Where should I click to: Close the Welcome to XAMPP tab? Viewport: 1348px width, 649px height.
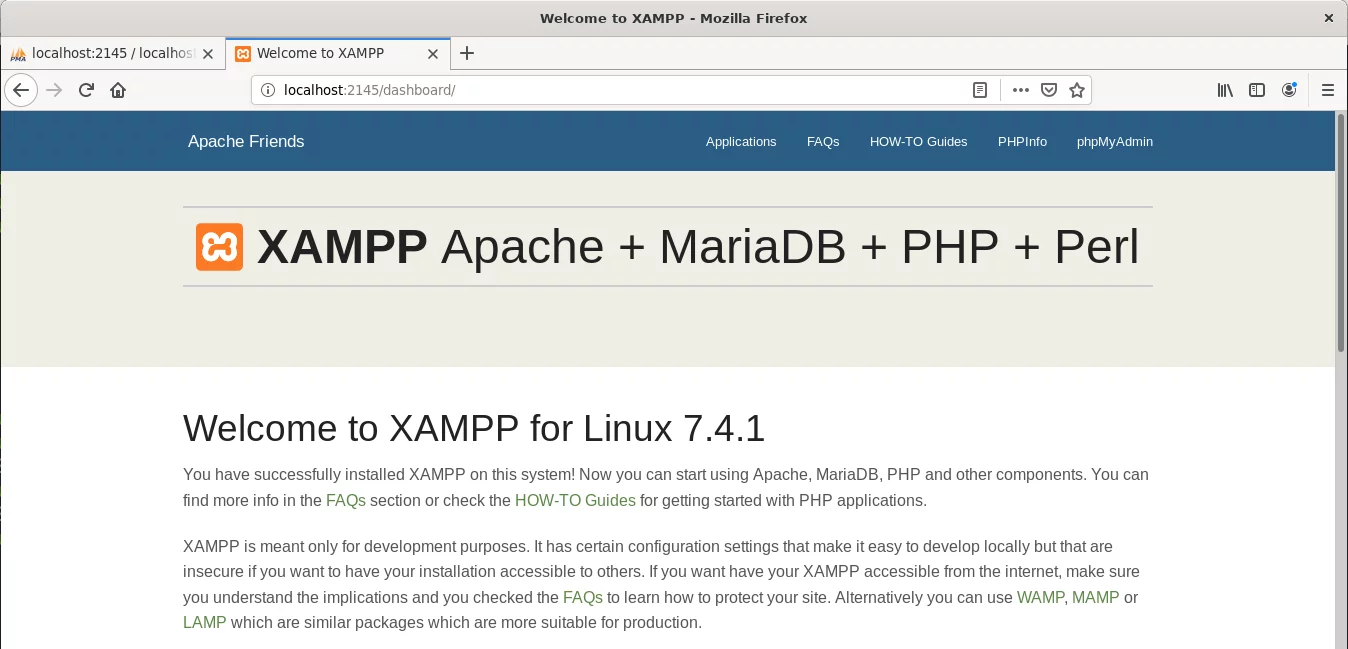click(x=433, y=54)
